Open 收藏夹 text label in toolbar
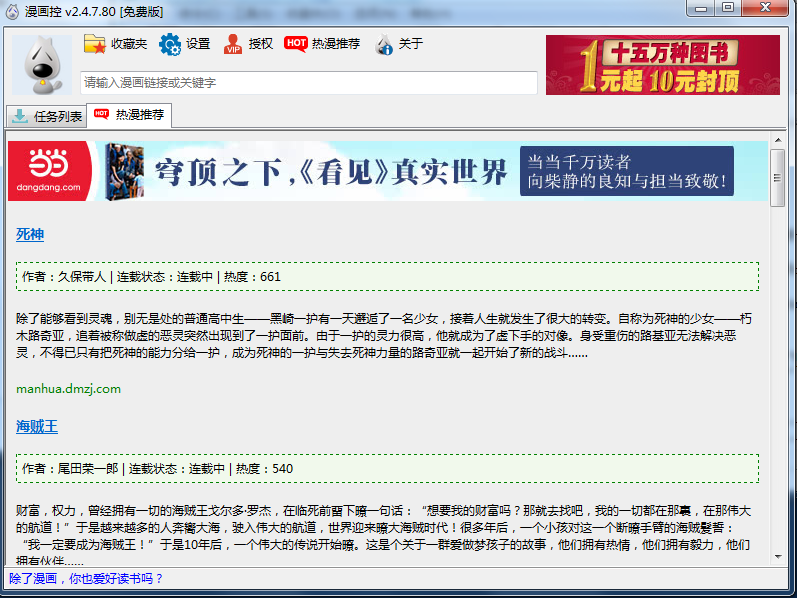This screenshot has height=598, width=797. click(x=129, y=44)
